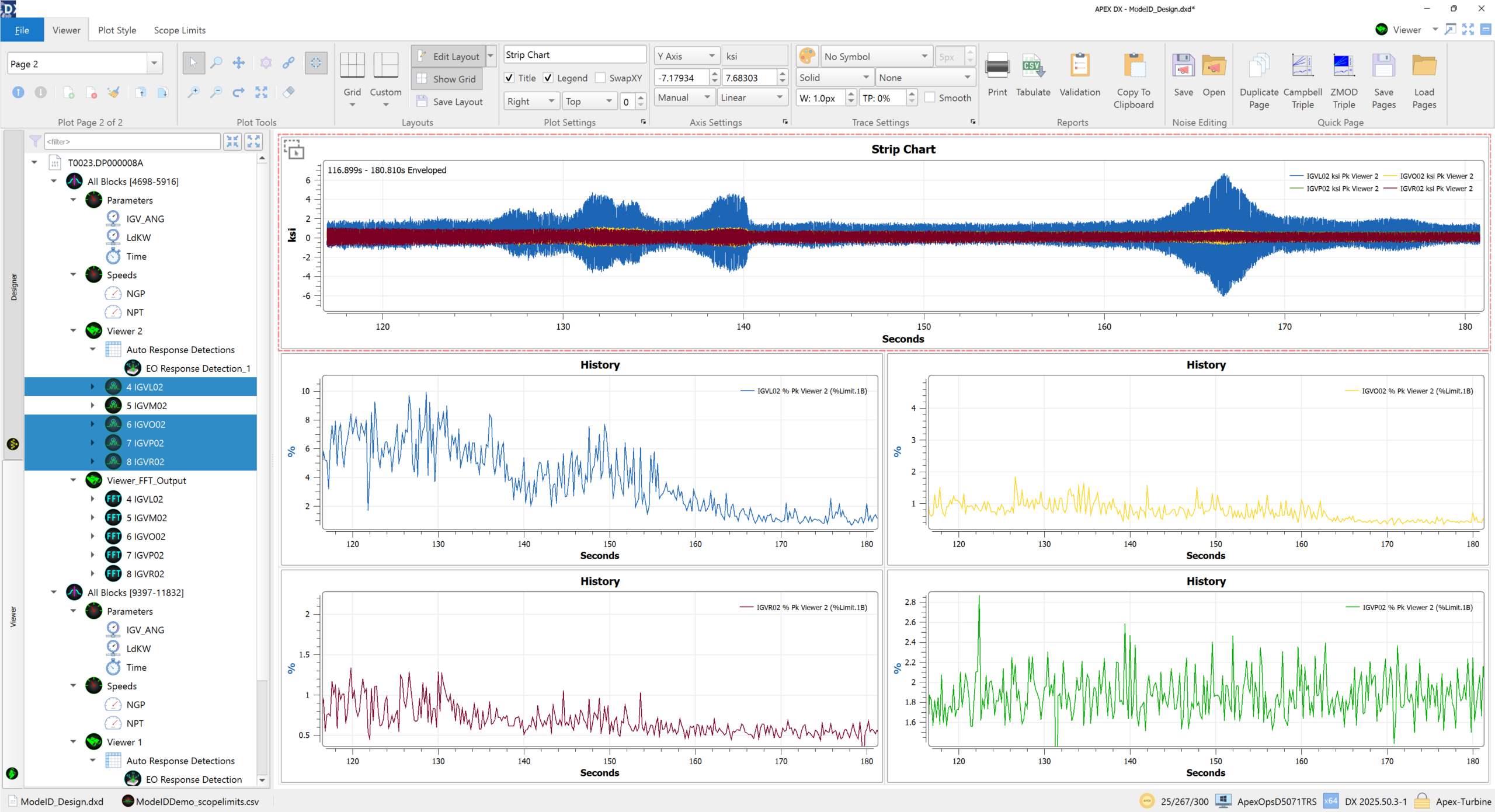The width and height of the screenshot is (1495, 812).
Task: Open the Page 2 dropdown
Action: 154,64
